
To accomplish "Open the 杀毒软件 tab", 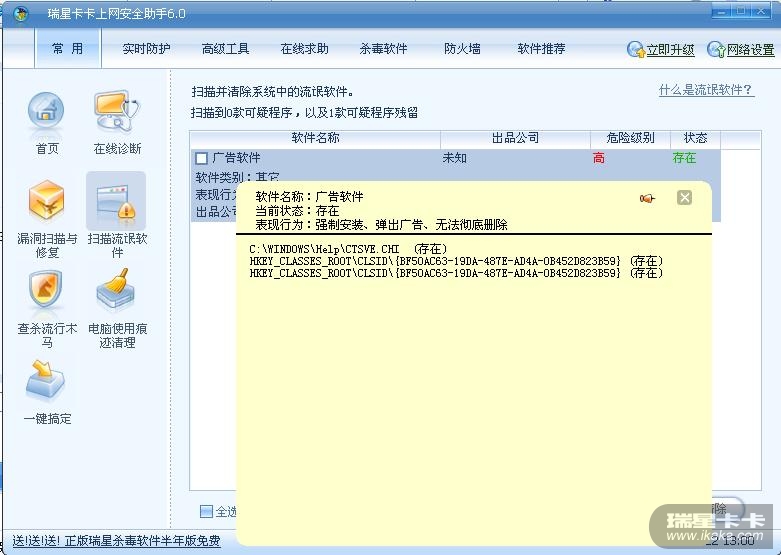I will point(384,49).
